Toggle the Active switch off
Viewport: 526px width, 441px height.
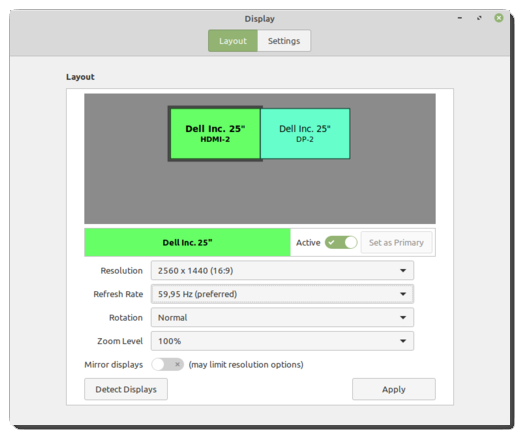coord(341,242)
